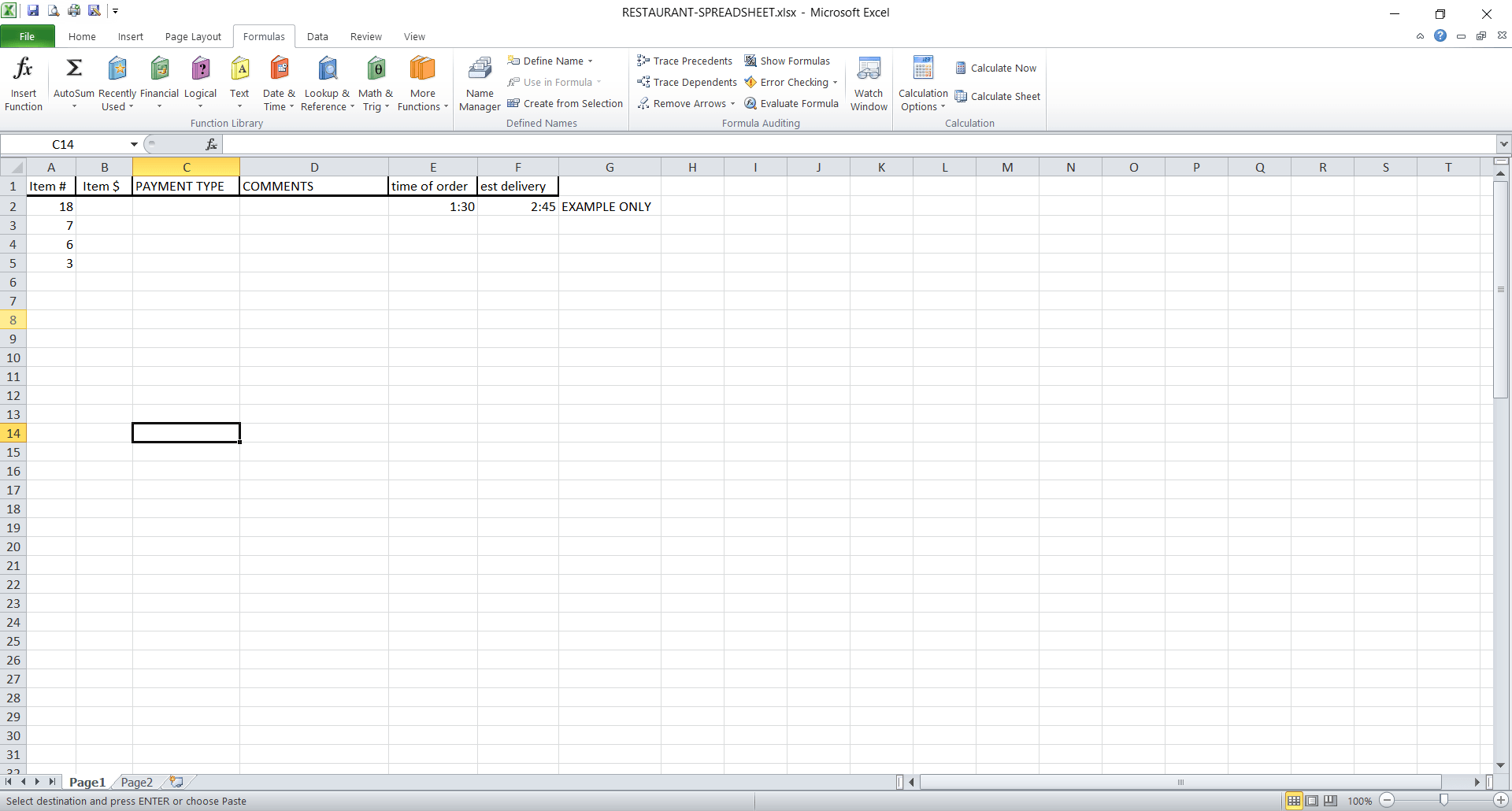Switch to the Data ribbon tab
1512x811 pixels.
click(x=317, y=36)
